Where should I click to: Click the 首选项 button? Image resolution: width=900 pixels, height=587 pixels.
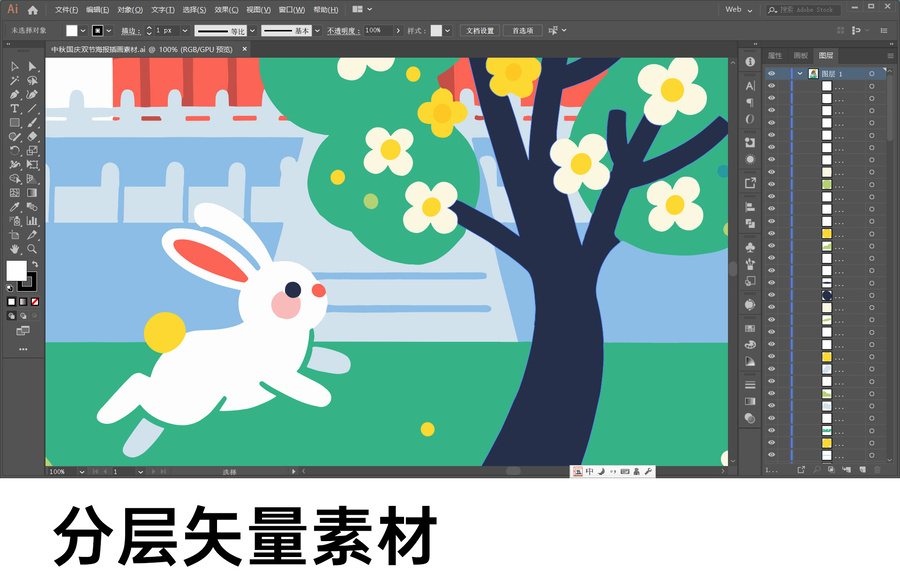[x=523, y=31]
